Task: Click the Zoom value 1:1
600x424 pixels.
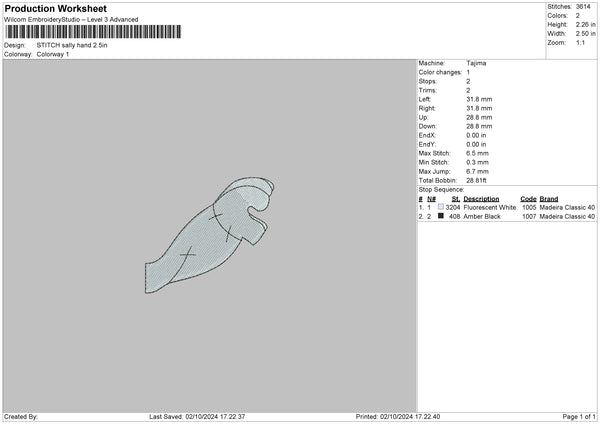Action: pyautogui.click(x=580, y=42)
